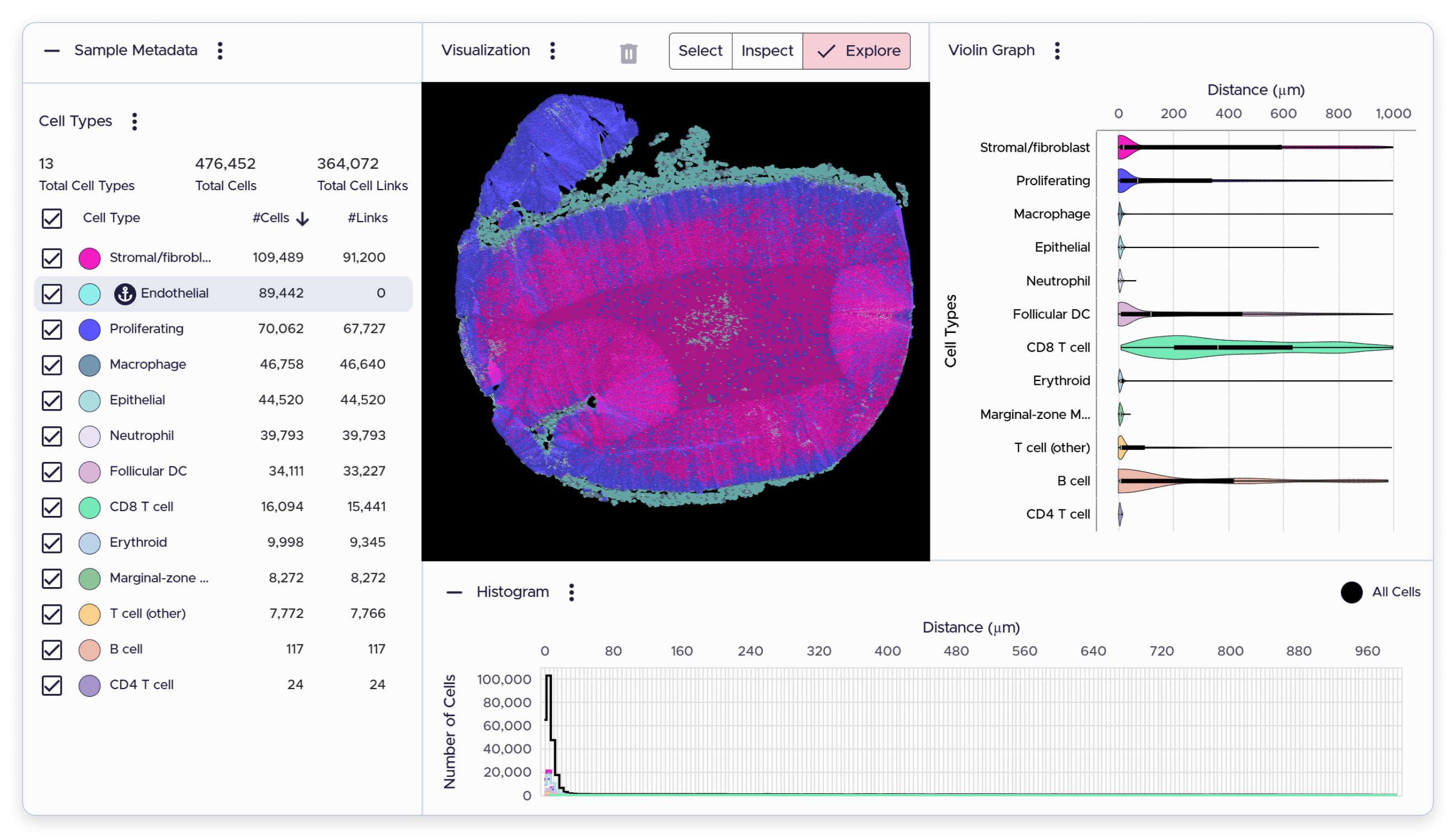
Task: Click the Endothelial anchor icon
Action: click(125, 294)
